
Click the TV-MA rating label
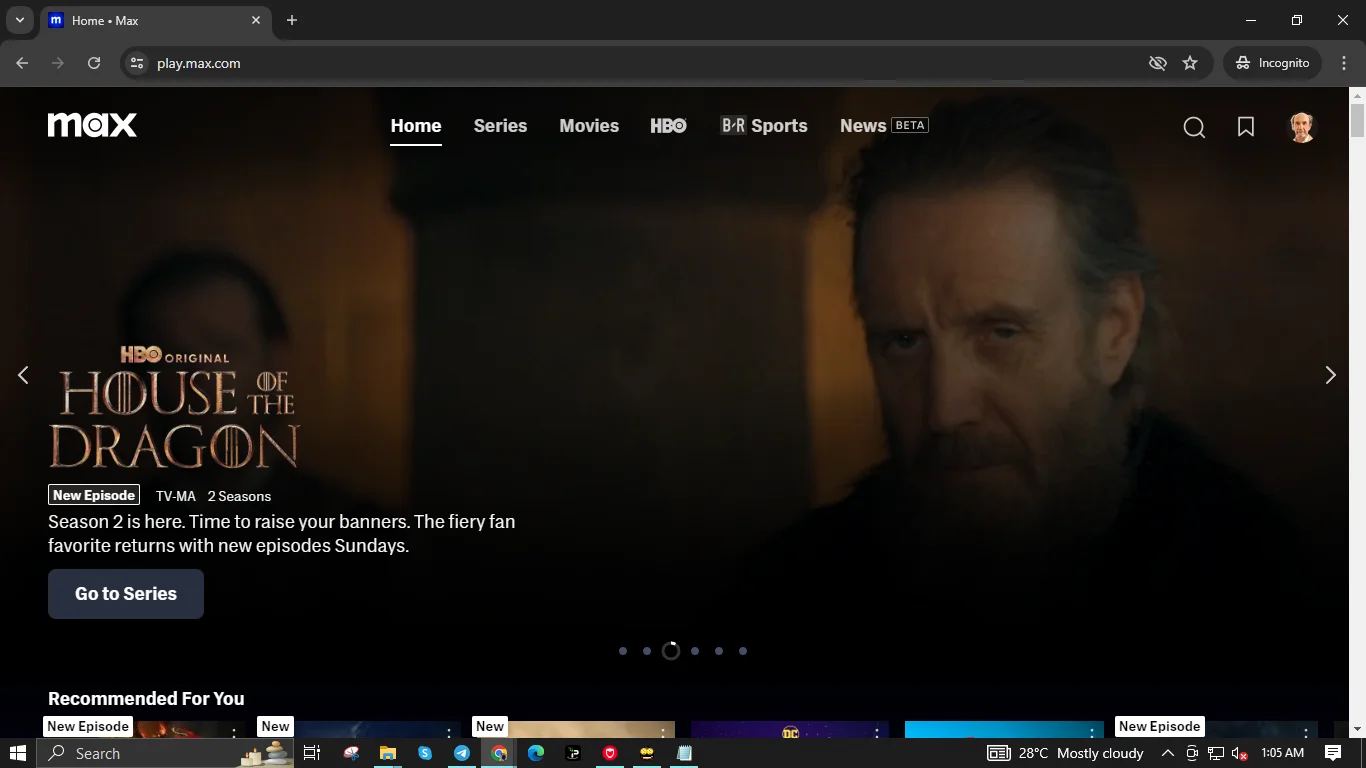tap(176, 496)
